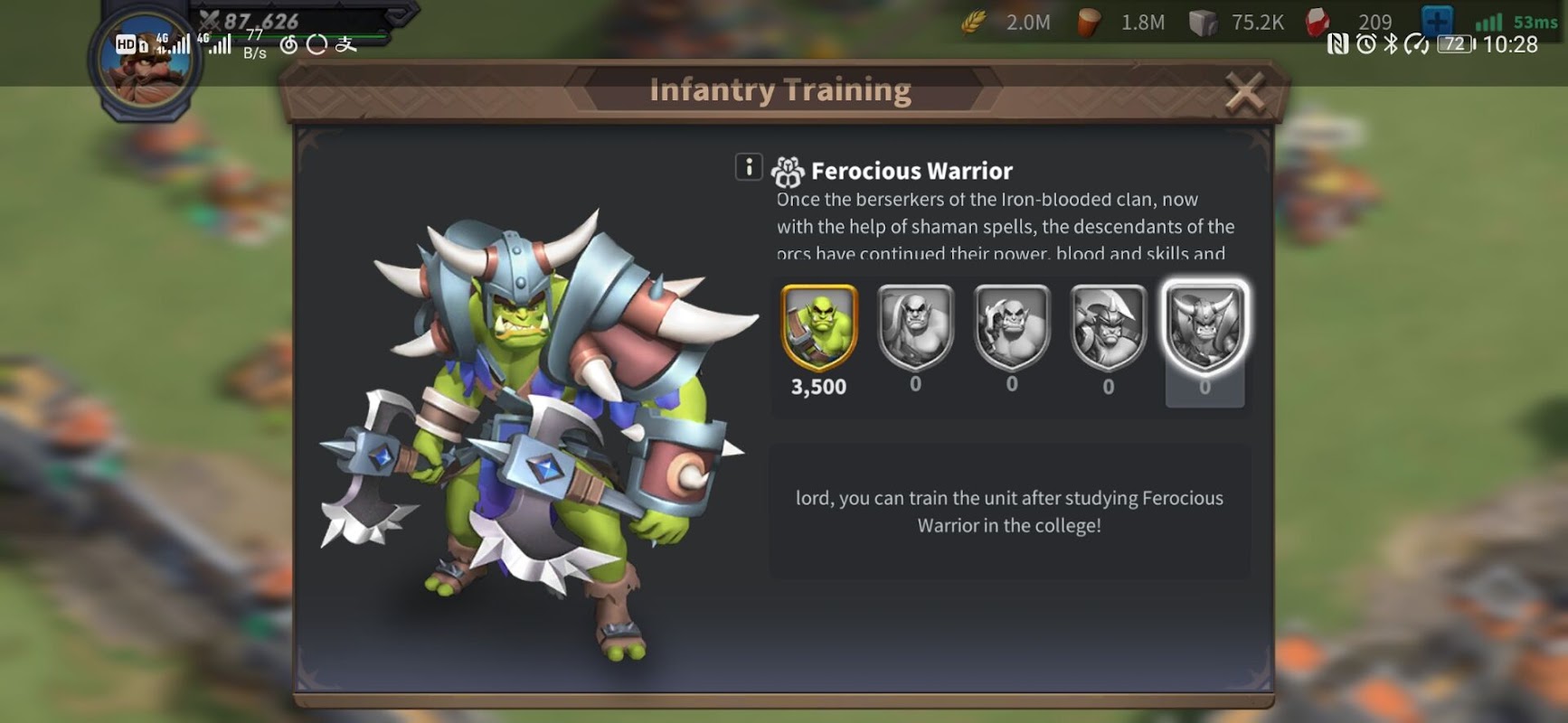This screenshot has width=1568, height=723.
Task: Open the player avatar profile
Action: point(145,65)
